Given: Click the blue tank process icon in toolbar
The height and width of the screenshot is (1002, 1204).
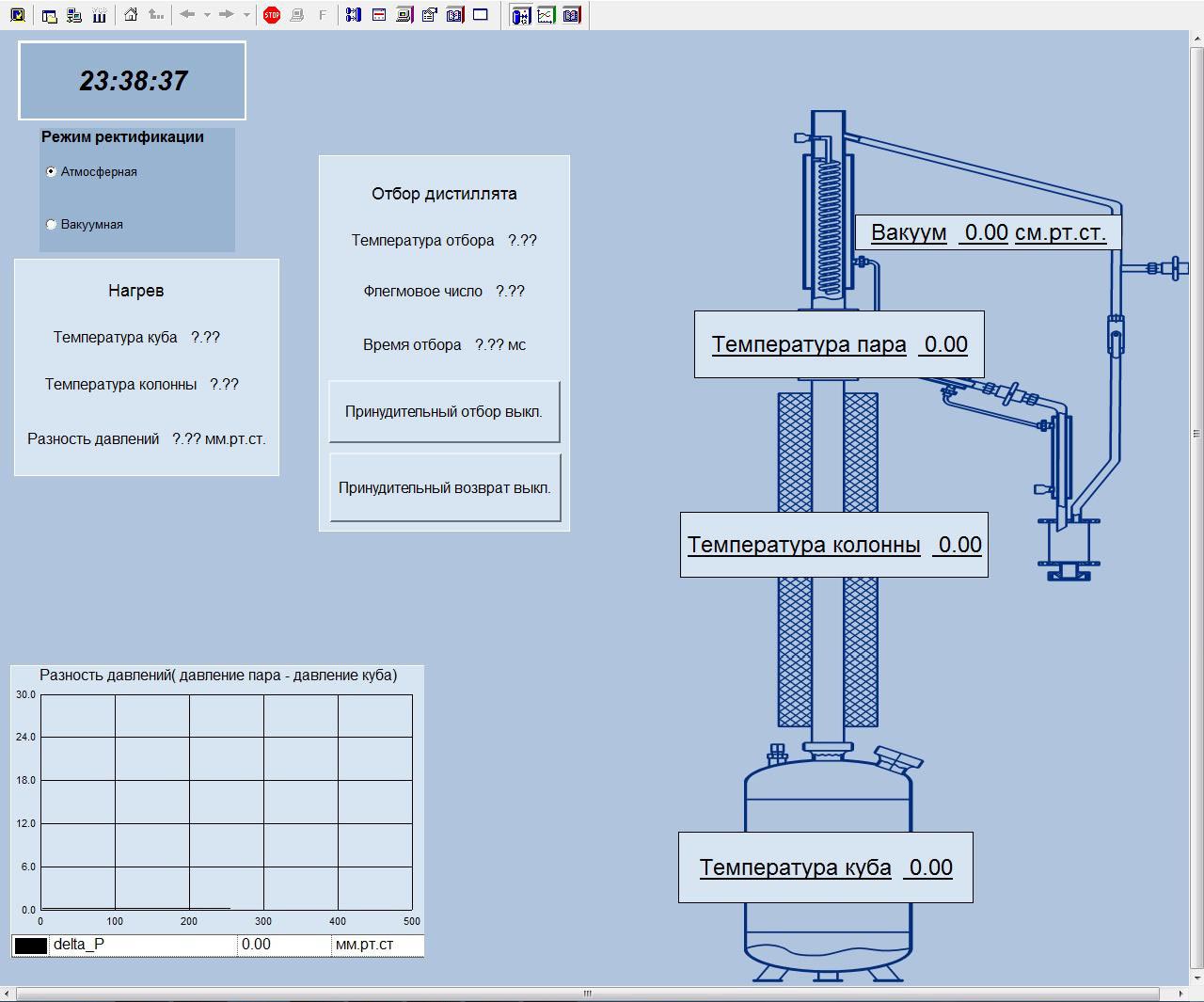Looking at the screenshot, I should pyautogui.click(x=520, y=15).
